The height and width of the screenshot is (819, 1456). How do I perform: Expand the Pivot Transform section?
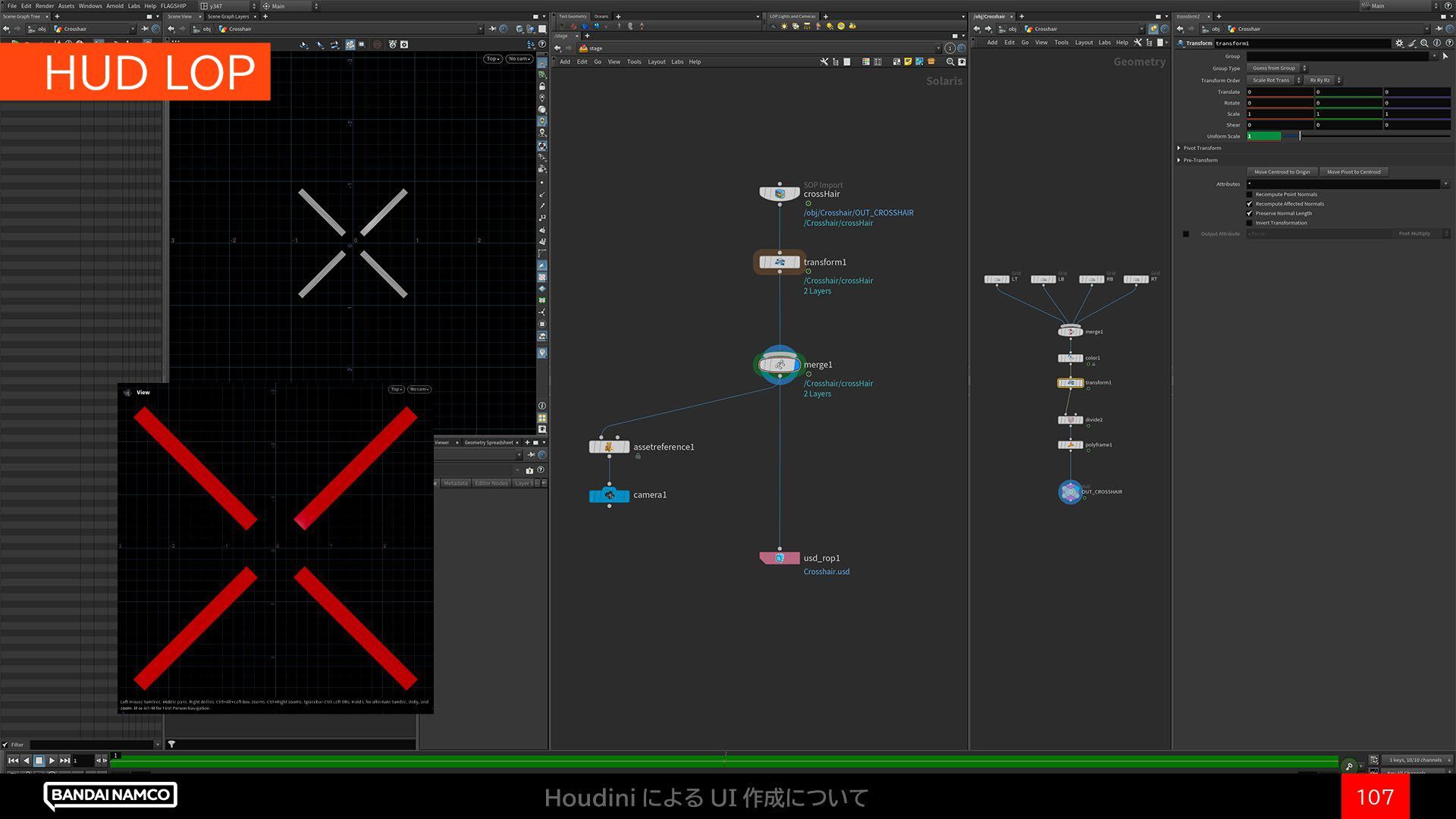tap(1179, 148)
